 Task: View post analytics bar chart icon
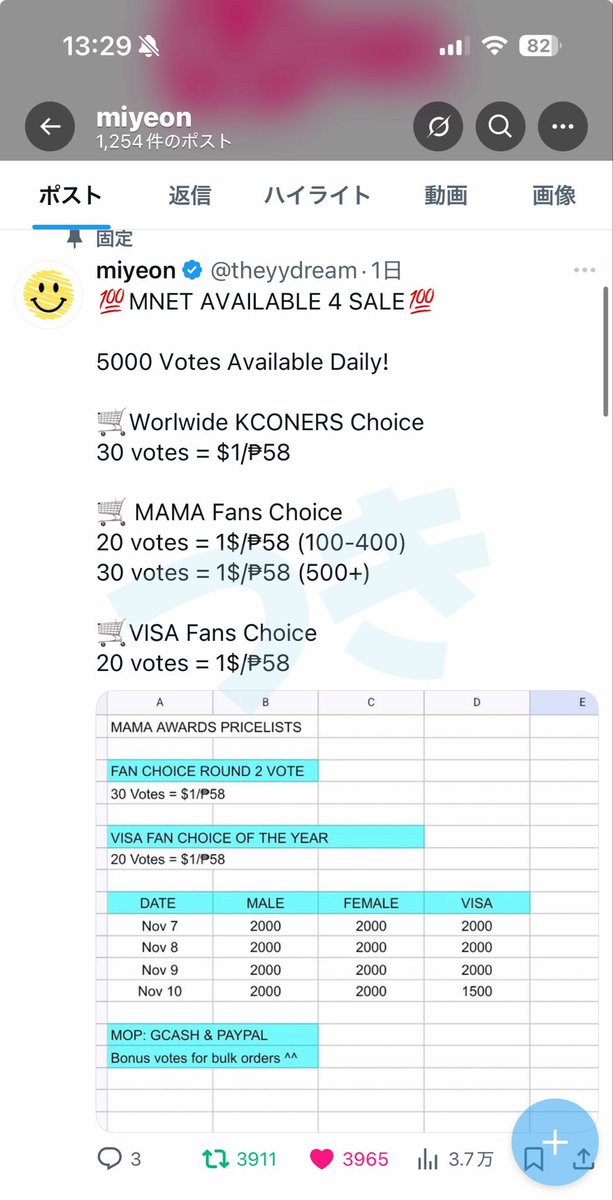pos(427,1159)
